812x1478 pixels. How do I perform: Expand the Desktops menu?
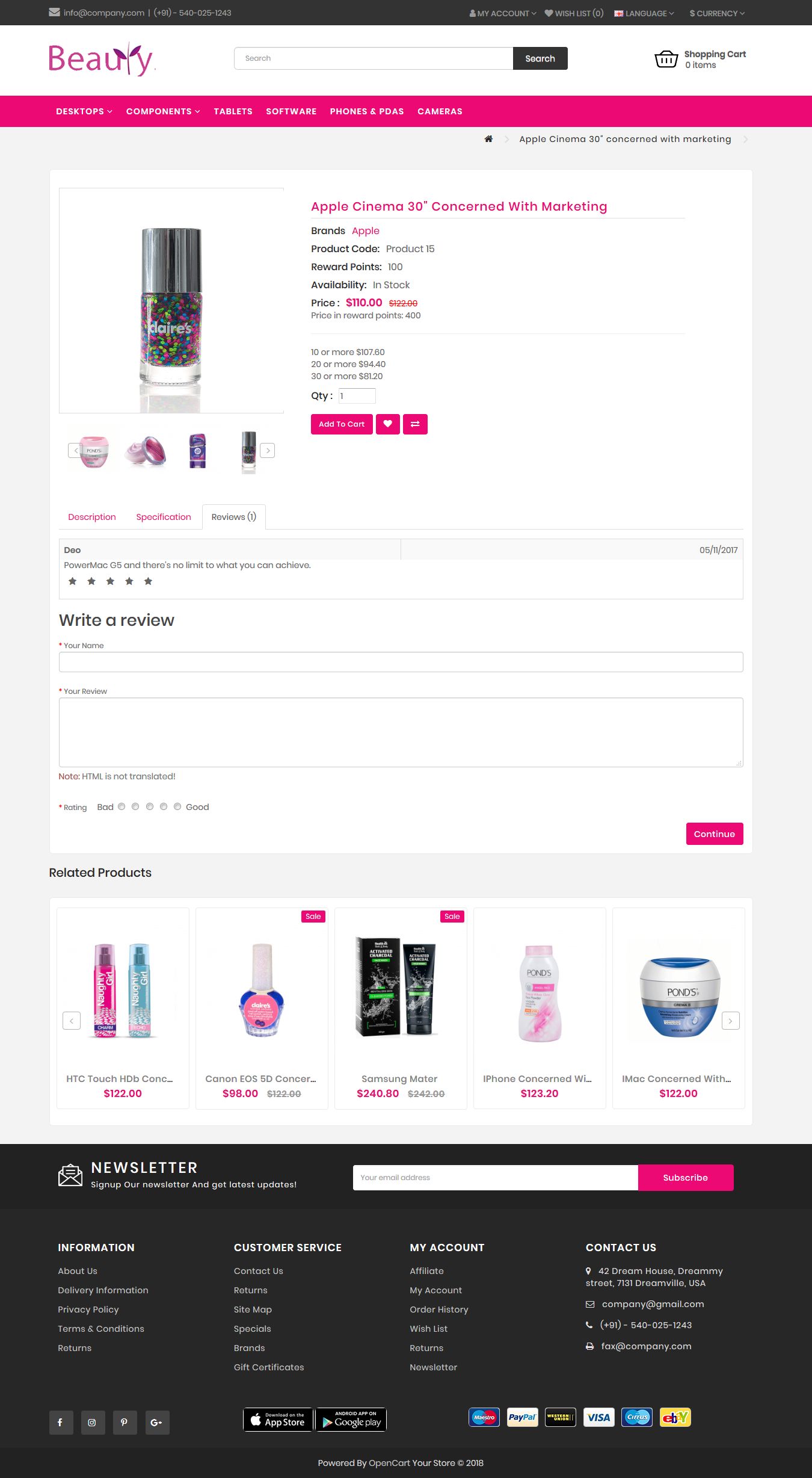click(x=84, y=111)
